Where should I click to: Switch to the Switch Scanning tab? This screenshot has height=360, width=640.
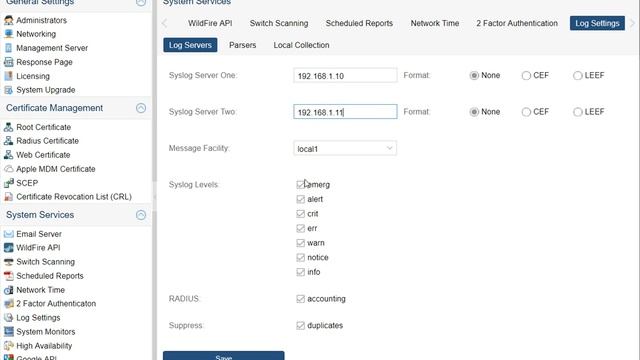pos(279,23)
